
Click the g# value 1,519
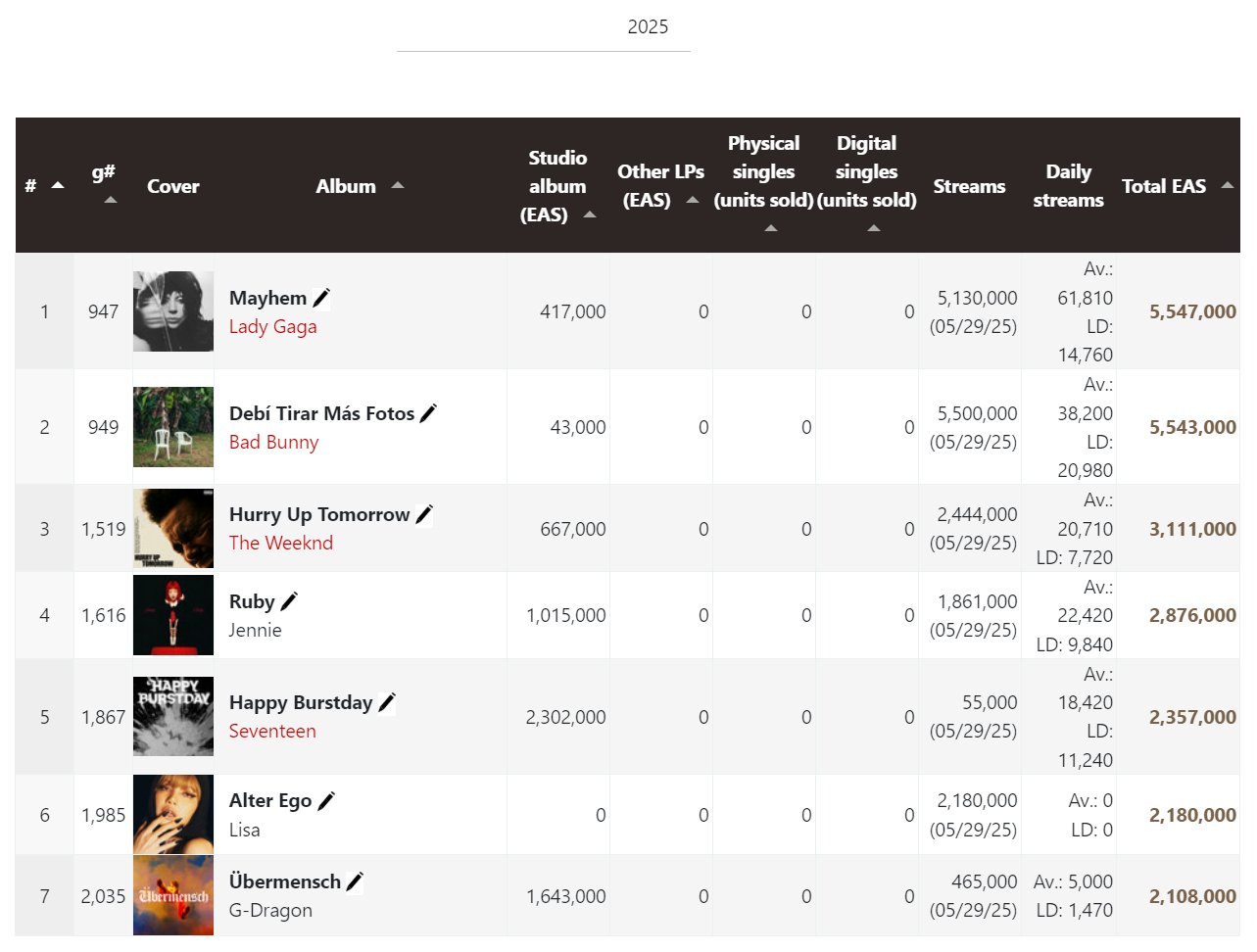(x=104, y=529)
